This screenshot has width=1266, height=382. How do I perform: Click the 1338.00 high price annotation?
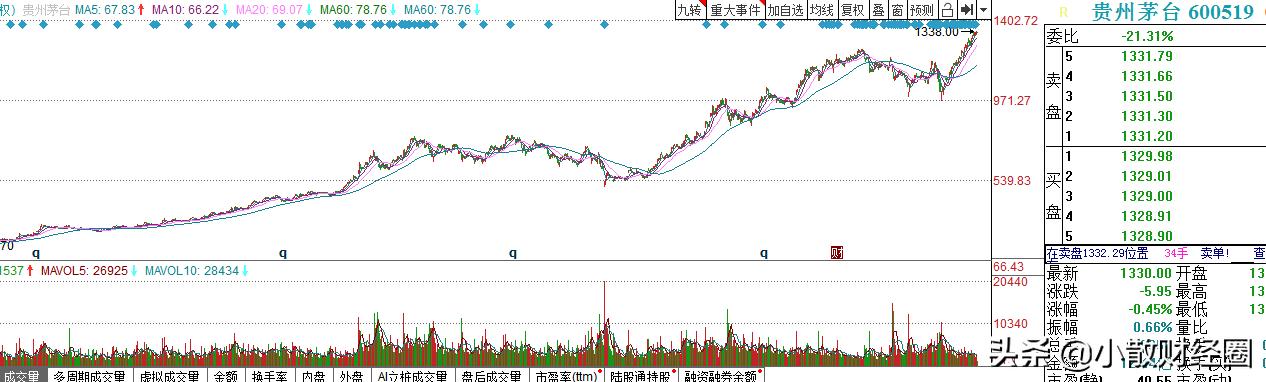936,32
